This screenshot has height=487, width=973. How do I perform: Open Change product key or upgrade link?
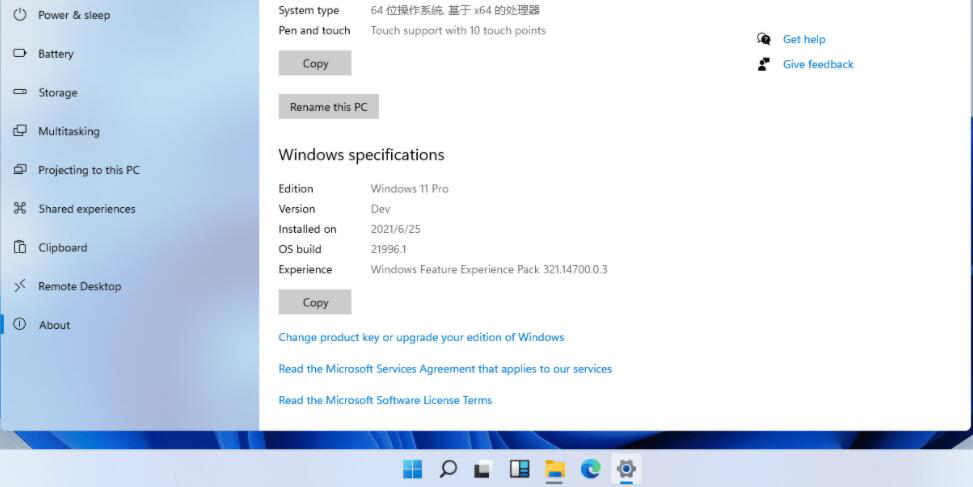(421, 337)
